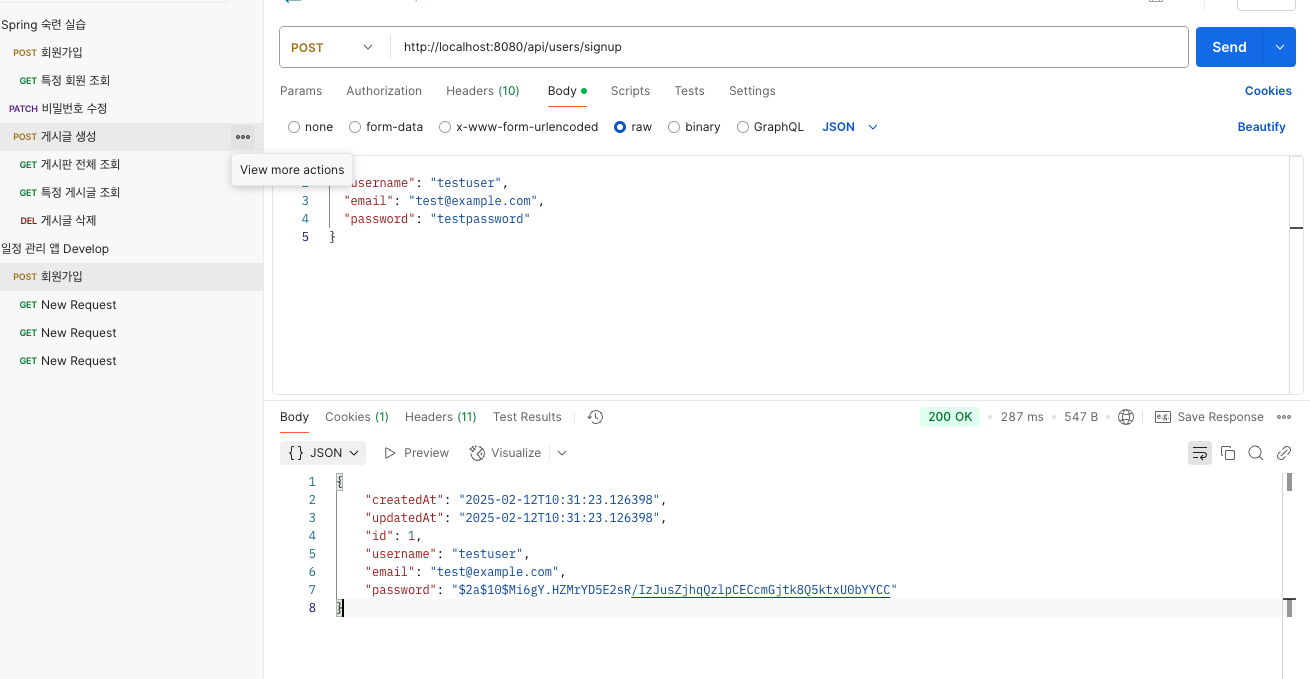Select the raw body type
1310x679 pixels.
pos(633,127)
